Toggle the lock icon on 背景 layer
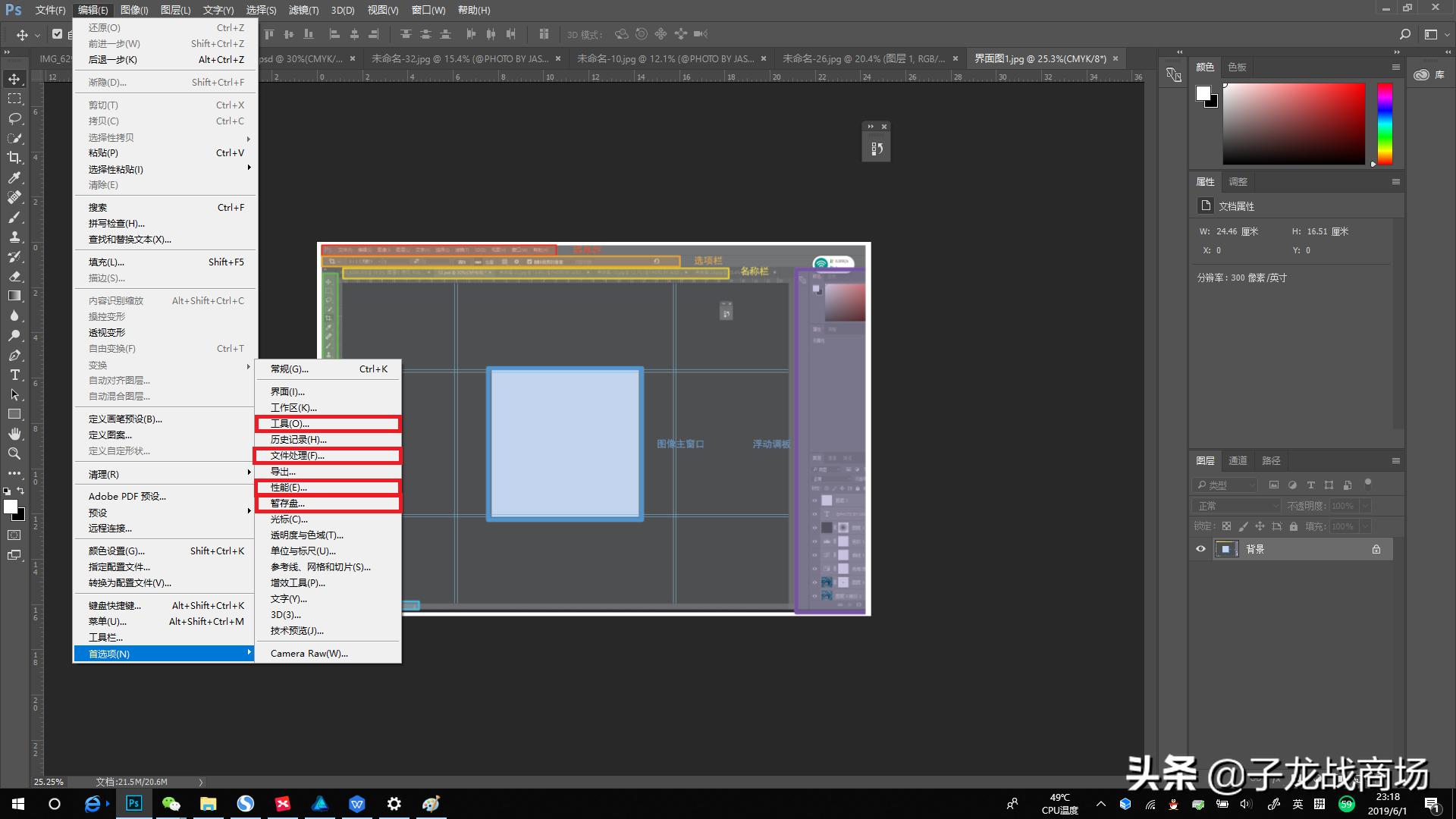The height and width of the screenshot is (819, 1456). coord(1376,549)
